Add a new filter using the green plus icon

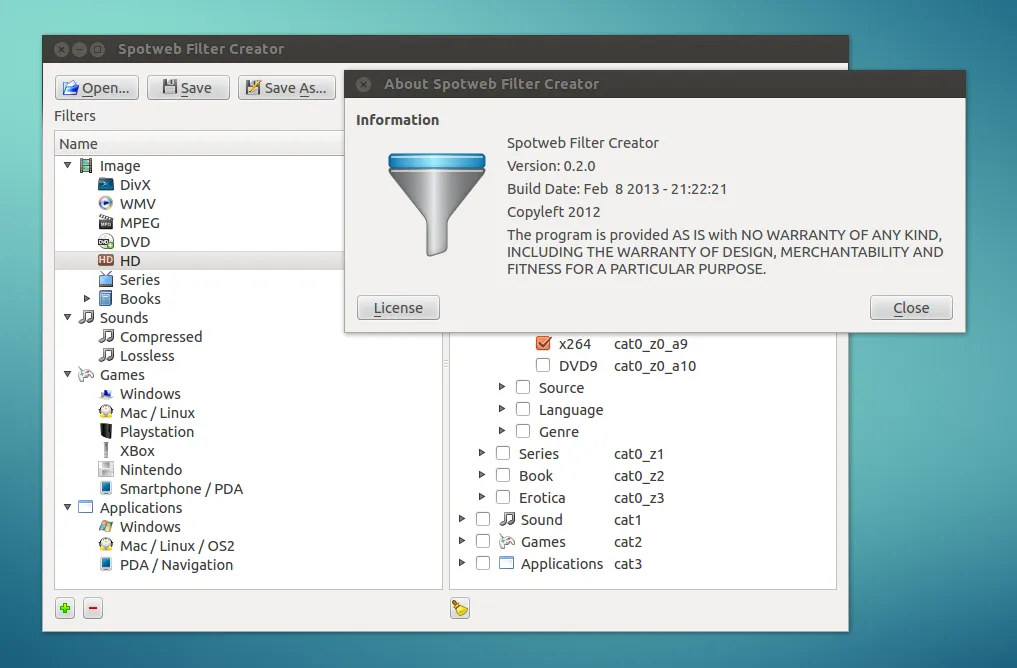coord(64,608)
